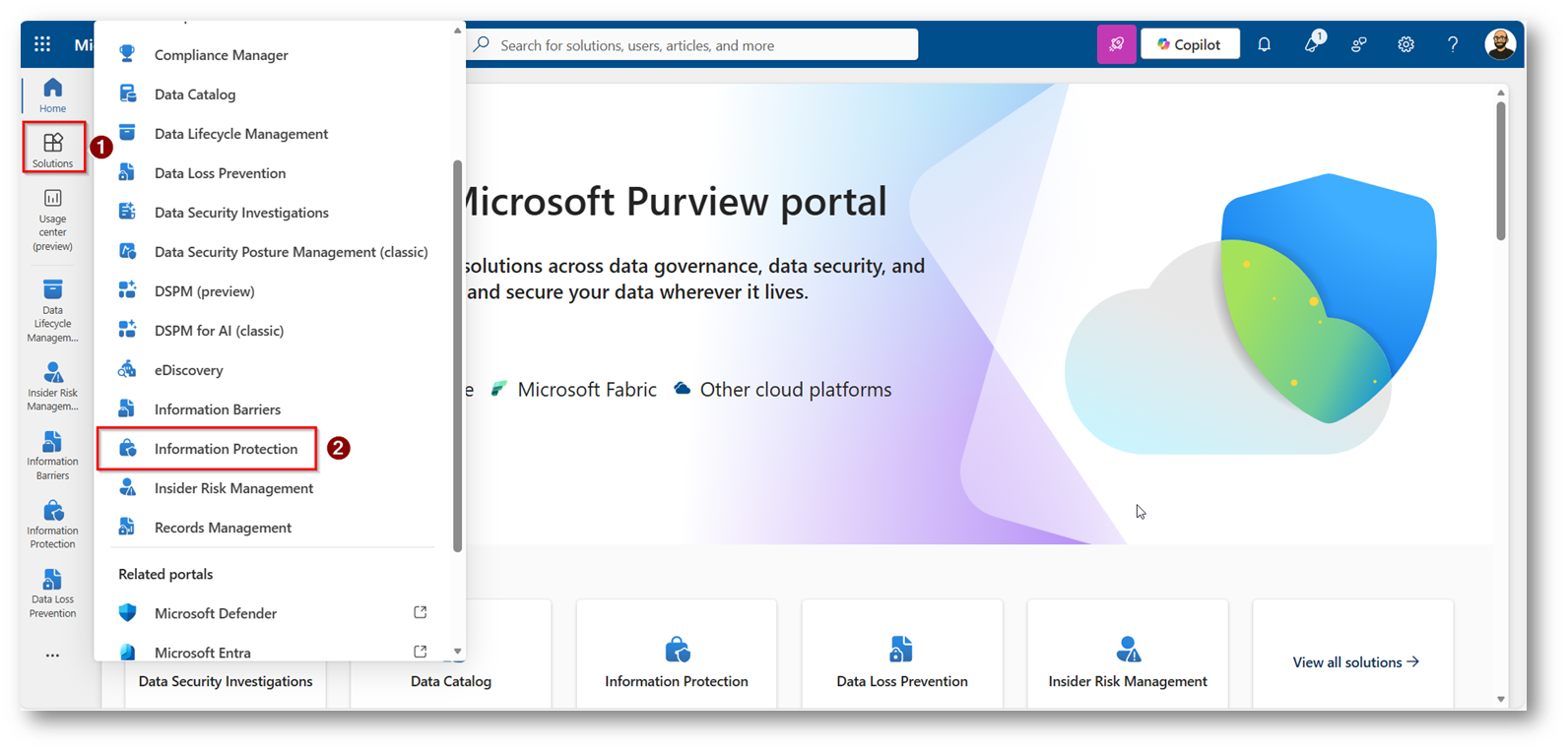Click the page scroll-down arrow
This screenshot has width=1568, height=752.
tap(1501, 699)
